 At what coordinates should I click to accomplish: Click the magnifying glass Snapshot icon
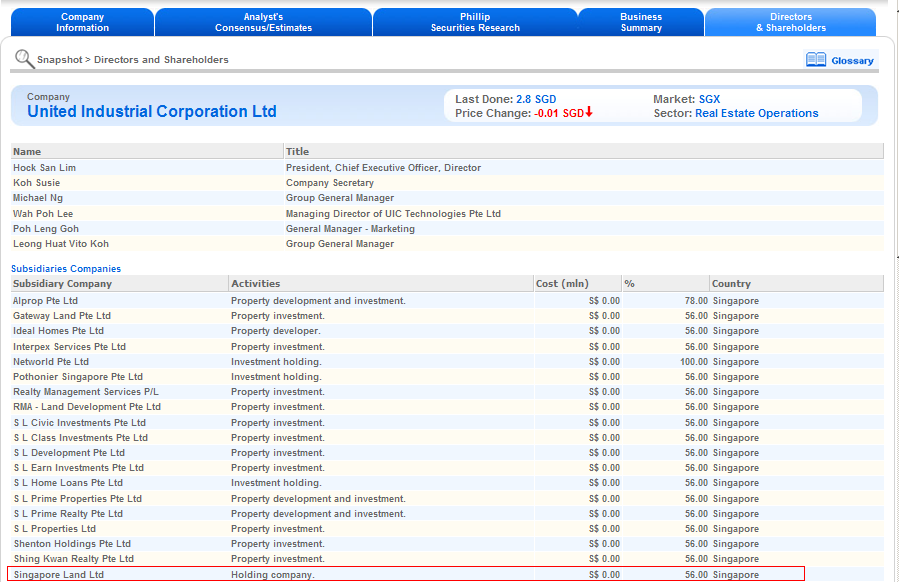pos(24,58)
